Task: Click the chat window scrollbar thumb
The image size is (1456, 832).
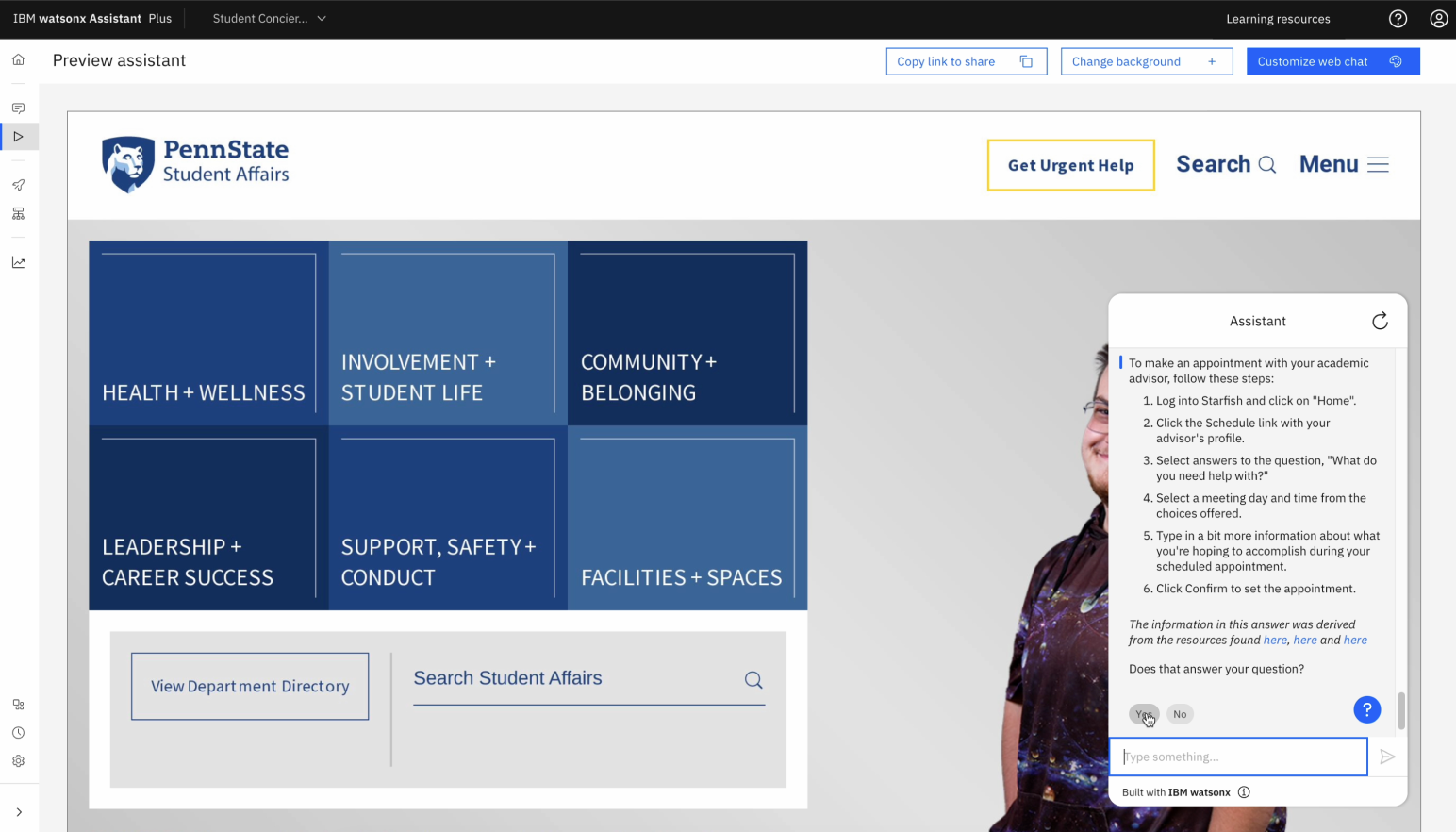Action: [x=1401, y=710]
